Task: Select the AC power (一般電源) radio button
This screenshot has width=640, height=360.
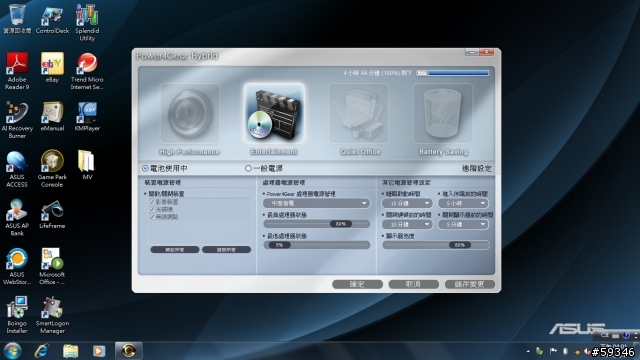Action: coord(248,168)
